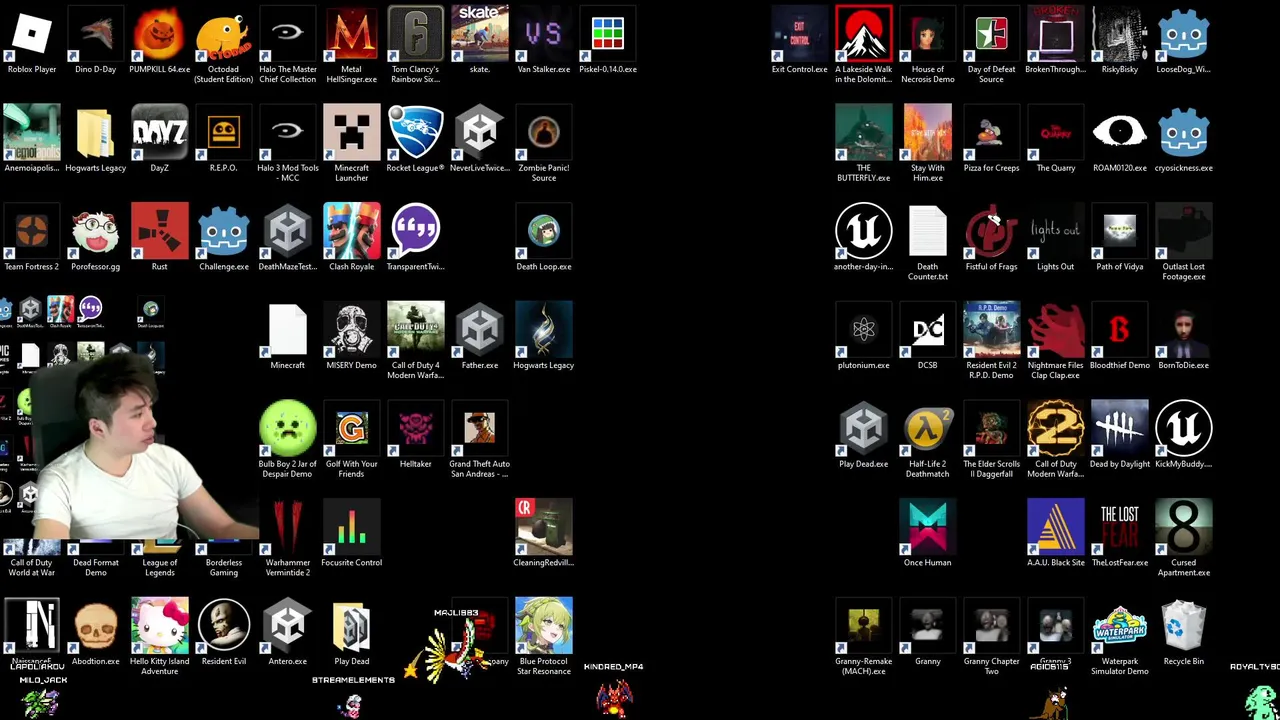This screenshot has width=1280, height=720.
Task: Select the Bloodthief Demo icon
Action: coord(1120,329)
